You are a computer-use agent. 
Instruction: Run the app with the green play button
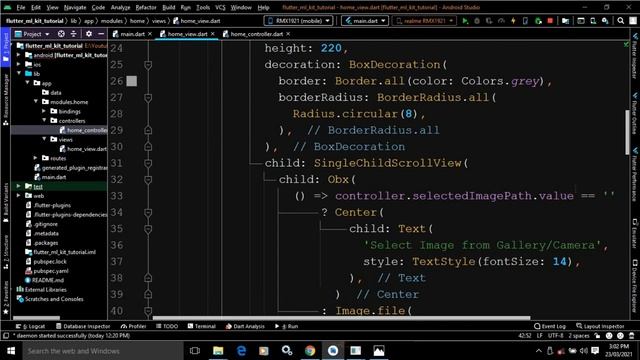coord(465,21)
